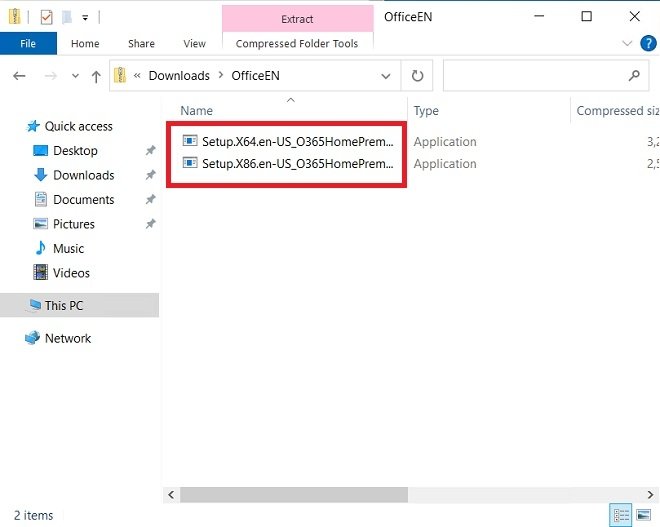Click the 2 items status text
This screenshot has width=660, height=527.
[x=33, y=515]
